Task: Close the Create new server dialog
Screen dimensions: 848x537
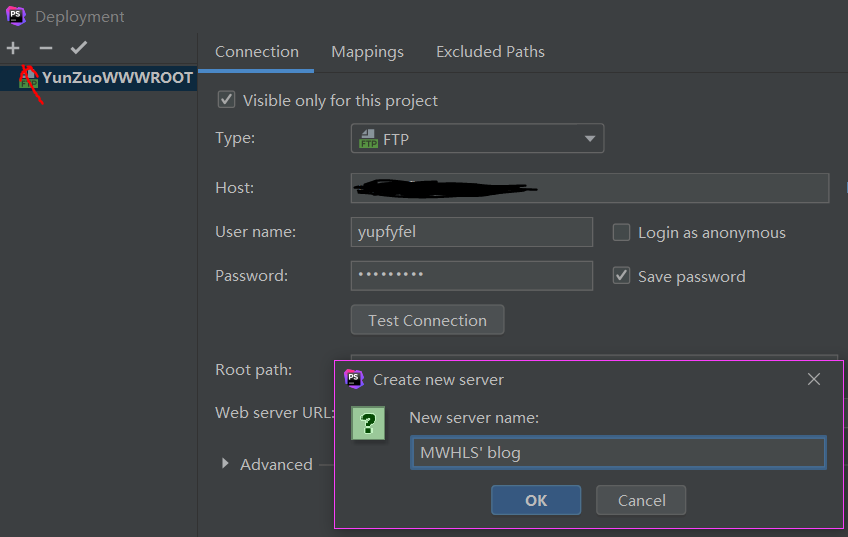Action: pyautogui.click(x=814, y=379)
